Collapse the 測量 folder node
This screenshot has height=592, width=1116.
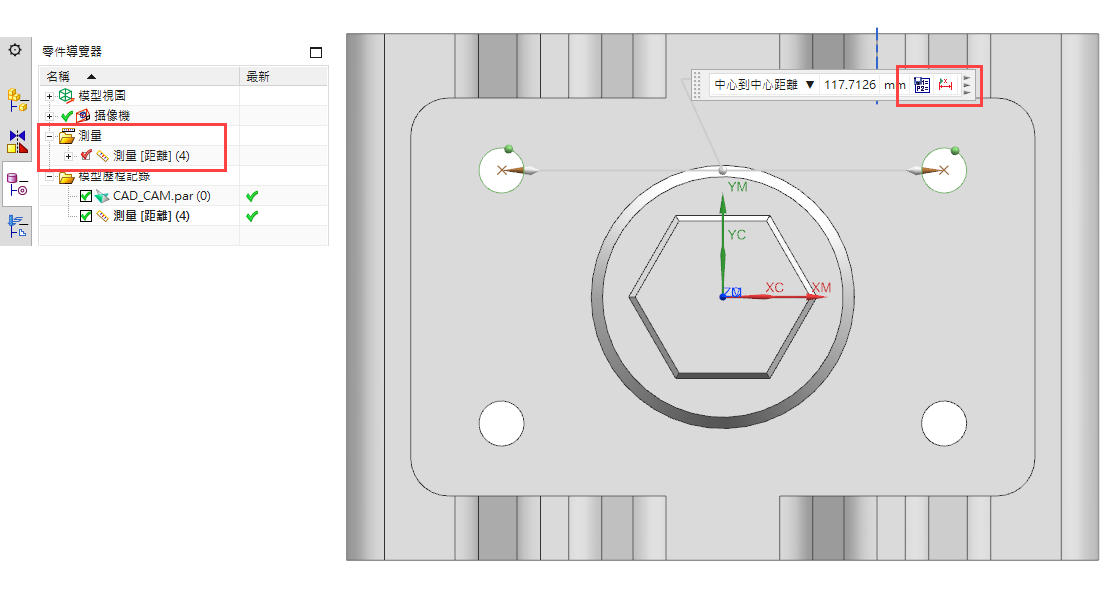(x=49, y=136)
